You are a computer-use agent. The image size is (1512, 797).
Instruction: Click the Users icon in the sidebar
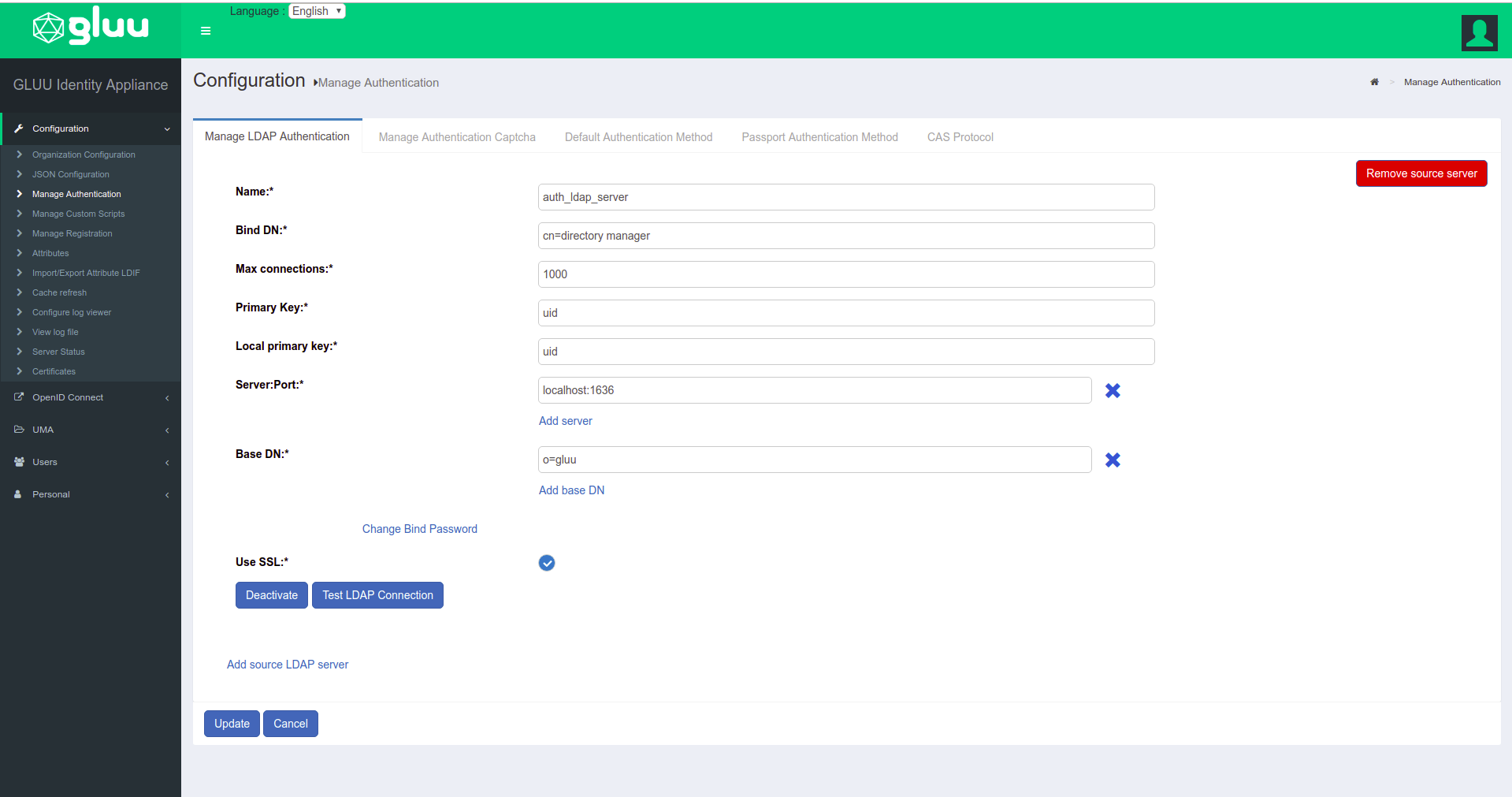(x=18, y=462)
